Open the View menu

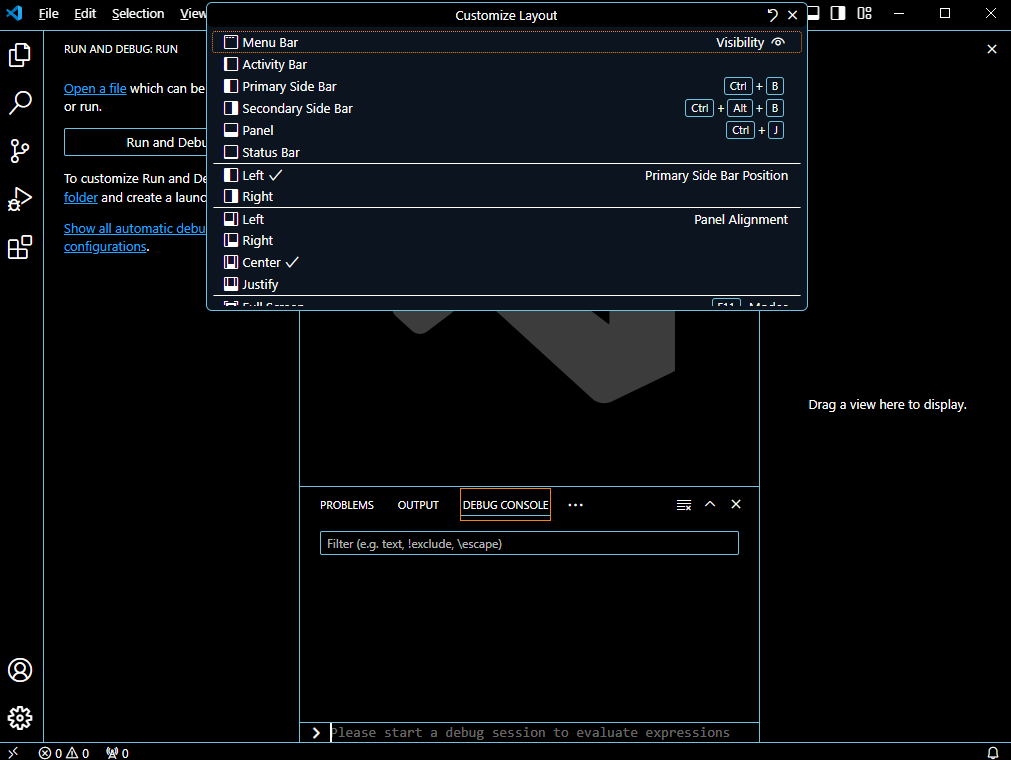(x=193, y=13)
